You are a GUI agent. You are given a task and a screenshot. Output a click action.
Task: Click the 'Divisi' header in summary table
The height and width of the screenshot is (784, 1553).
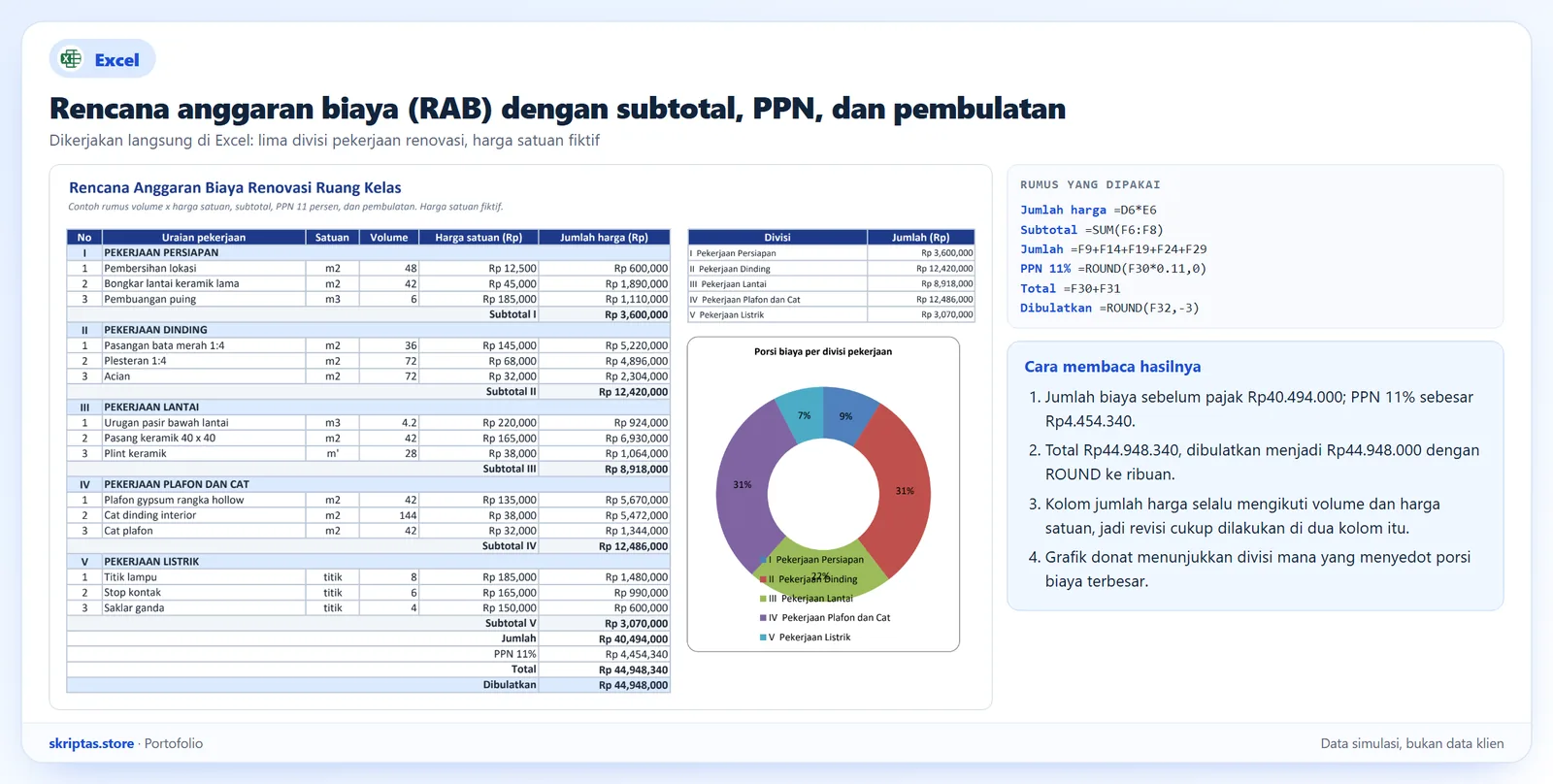pos(777,237)
